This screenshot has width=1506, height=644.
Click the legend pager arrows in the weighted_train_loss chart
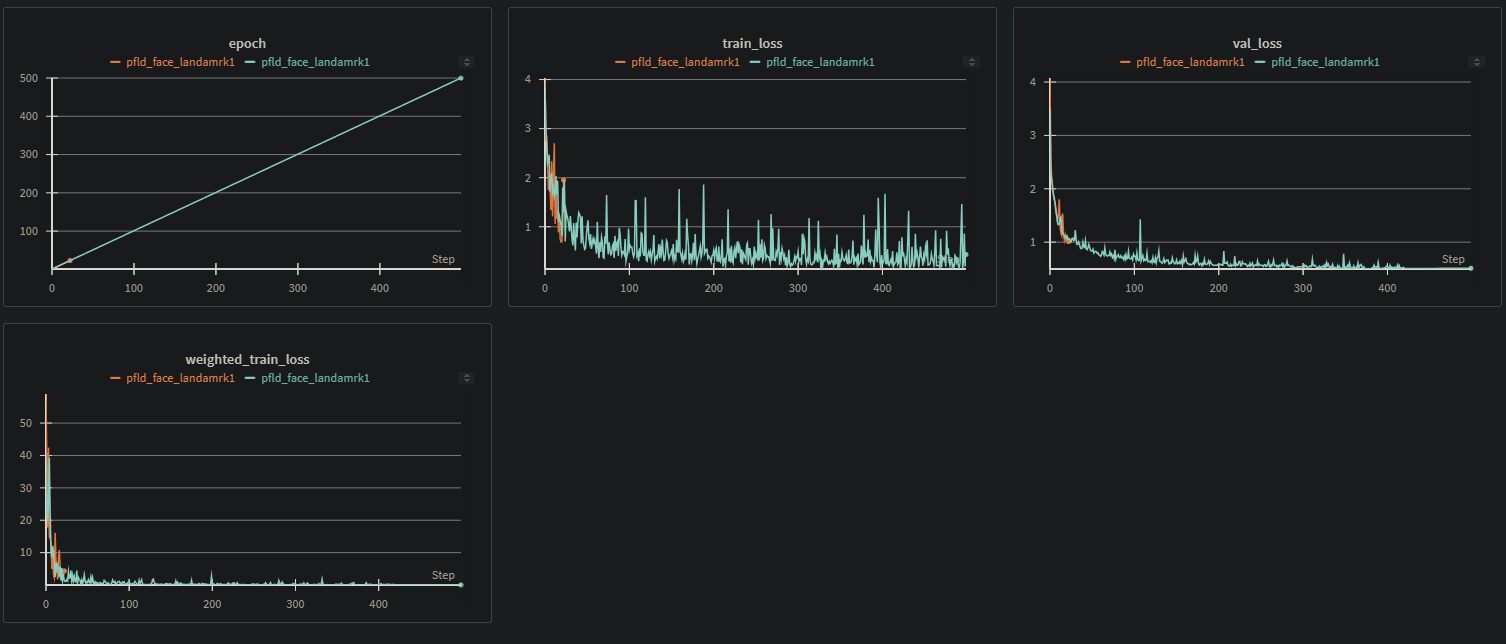pos(466,378)
